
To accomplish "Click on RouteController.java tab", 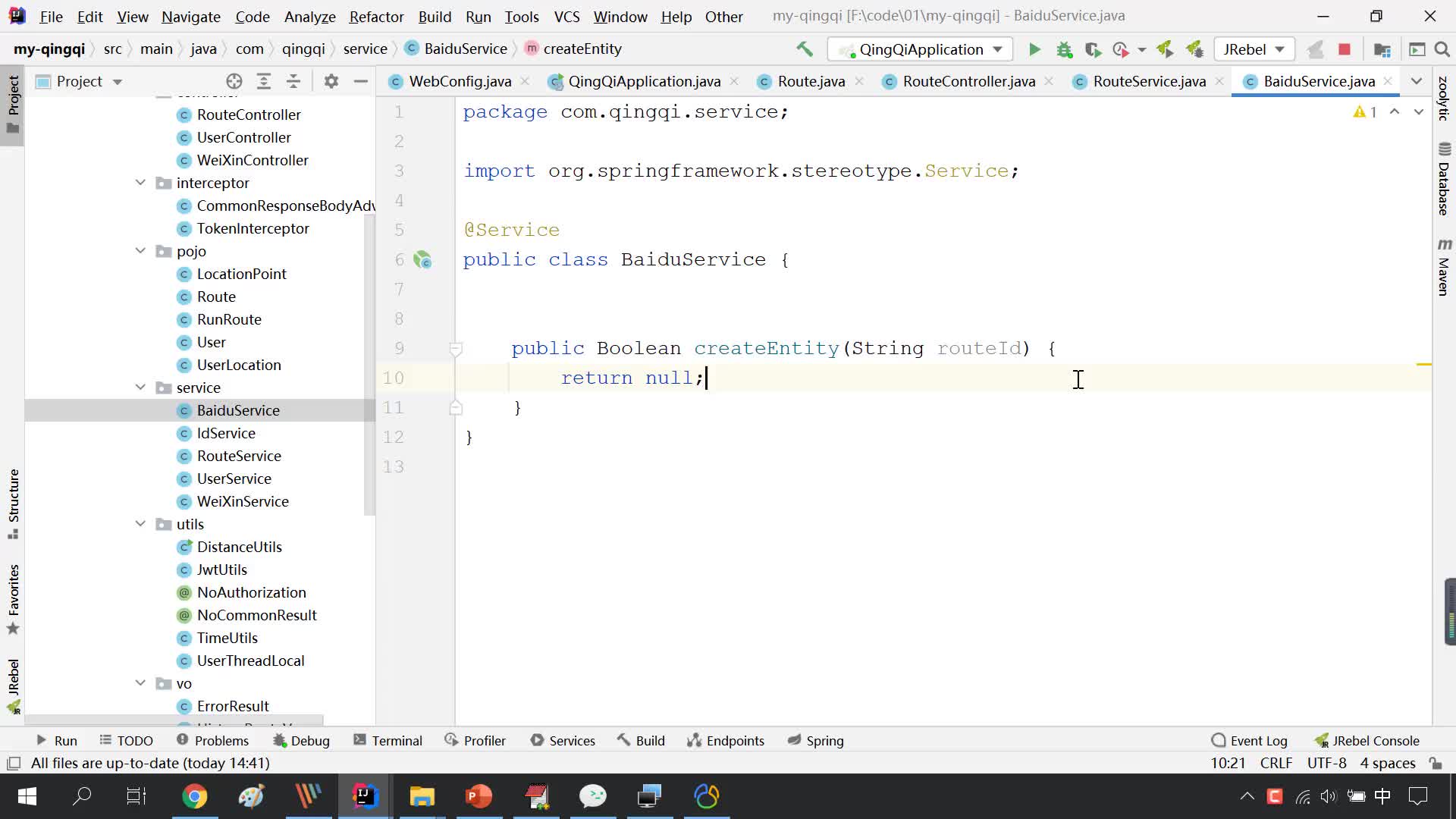I will pyautogui.click(x=967, y=81).
